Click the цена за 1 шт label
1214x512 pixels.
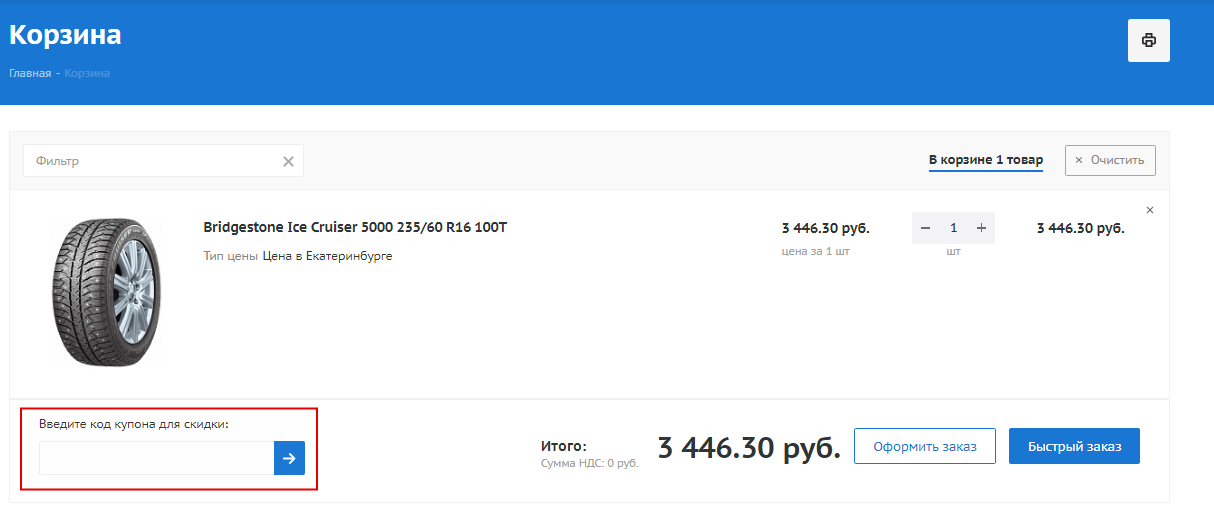(x=815, y=252)
